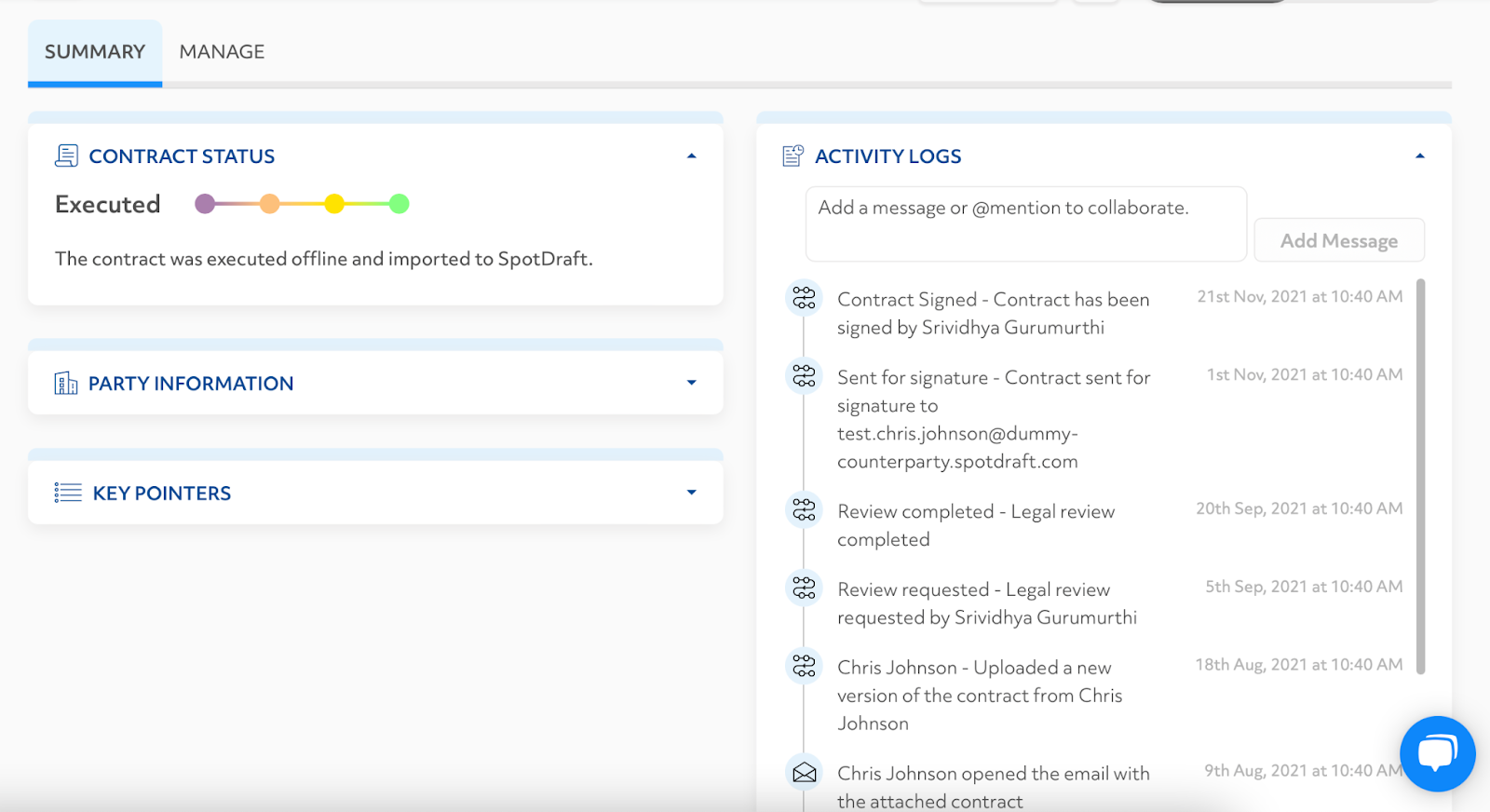Viewport: 1490px width, 812px height.
Task: Collapse the Contract Status panel
Action: pyautogui.click(x=691, y=156)
